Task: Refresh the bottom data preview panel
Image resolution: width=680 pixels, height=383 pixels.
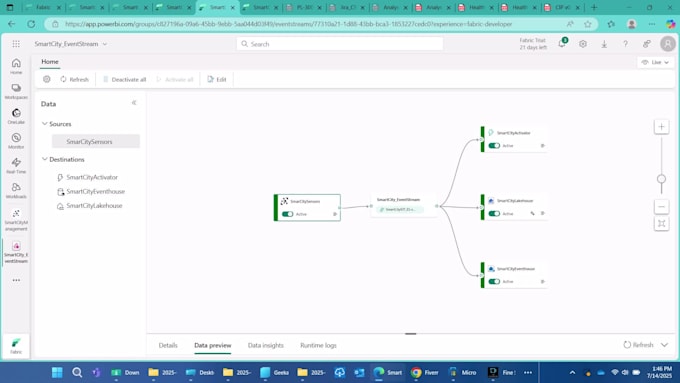Action: pyautogui.click(x=638, y=345)
